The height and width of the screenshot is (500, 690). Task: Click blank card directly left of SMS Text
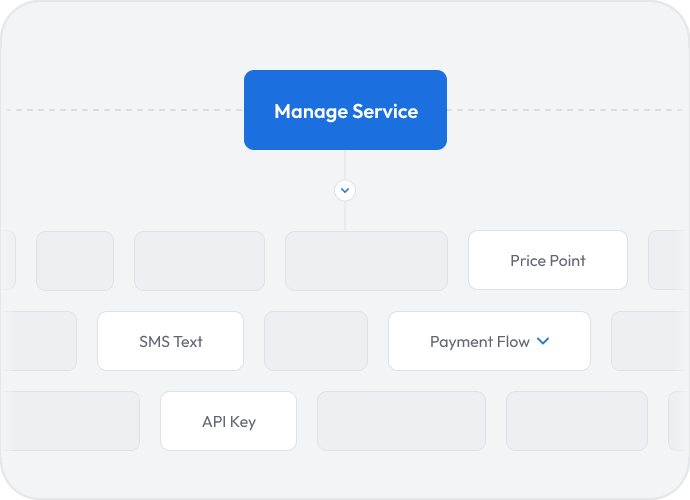(x=39, y=341)
